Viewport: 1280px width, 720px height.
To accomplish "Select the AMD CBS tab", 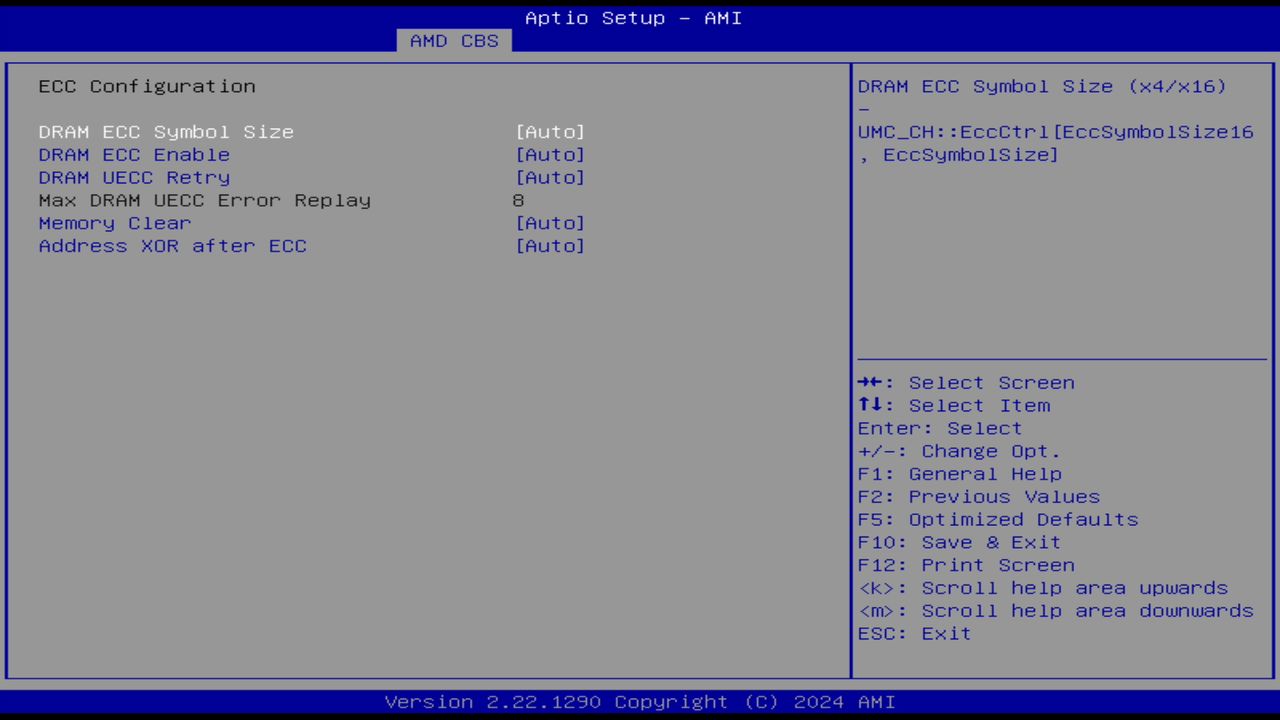I will point(454,41).
